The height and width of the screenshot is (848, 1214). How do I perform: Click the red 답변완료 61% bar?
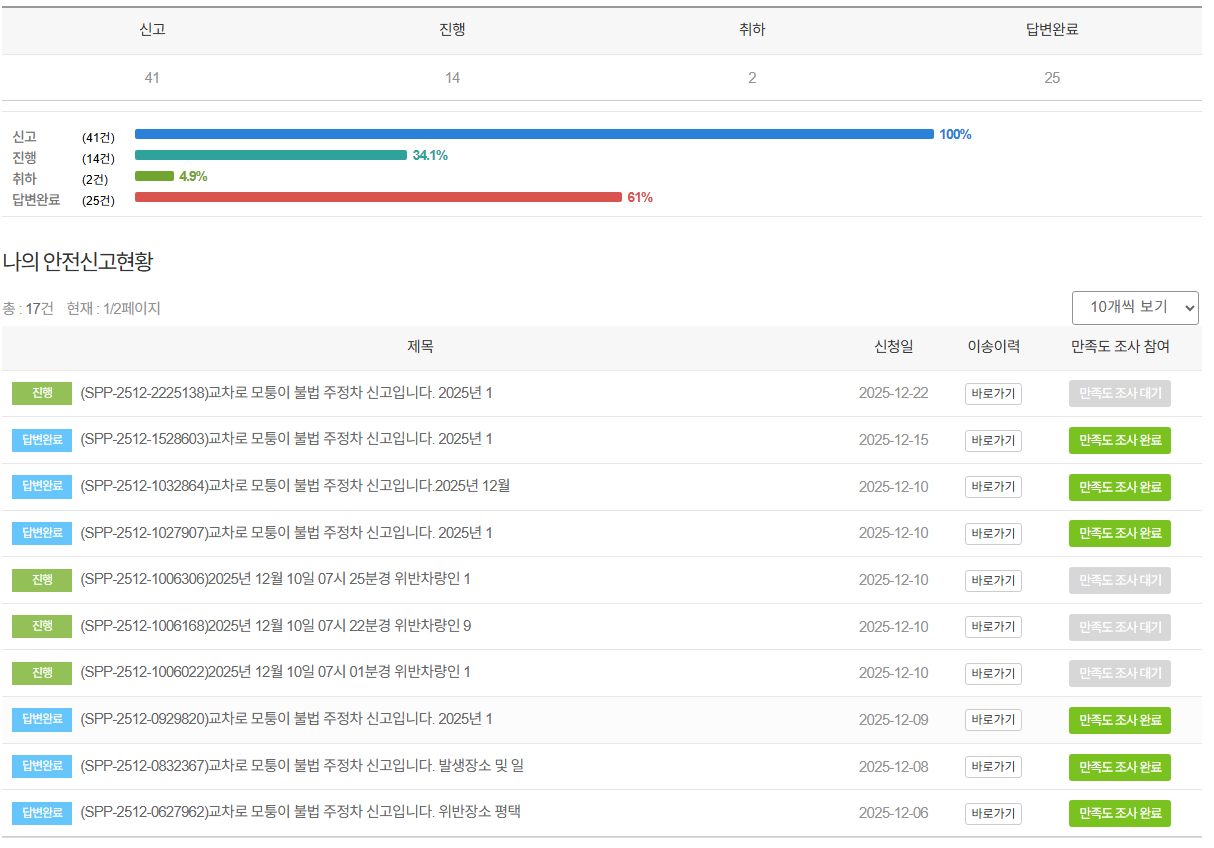(x=378, y=197)
